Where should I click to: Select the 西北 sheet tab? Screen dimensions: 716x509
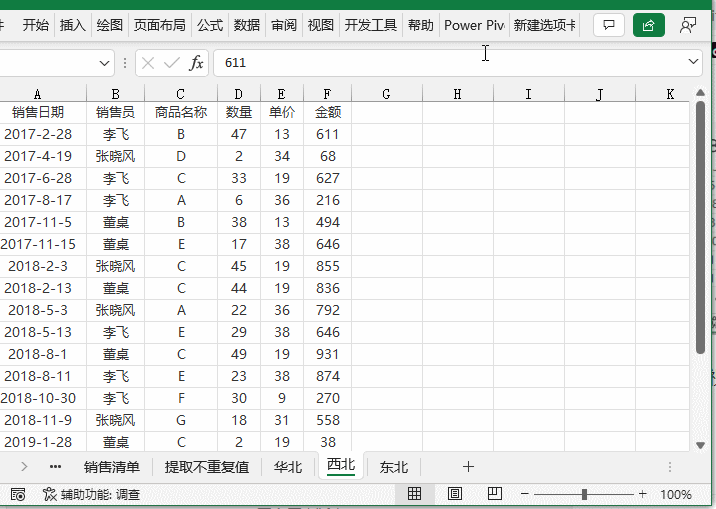click(341, 466)
